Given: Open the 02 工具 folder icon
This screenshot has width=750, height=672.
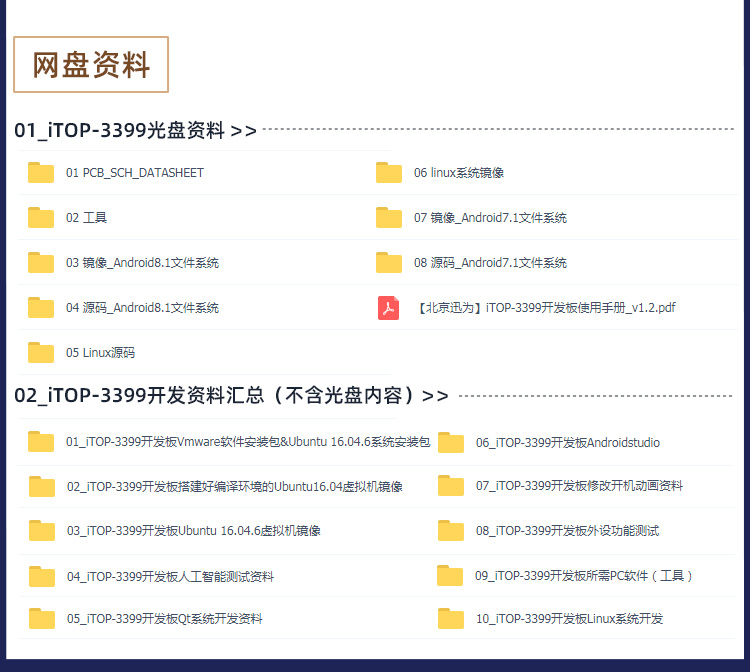Looking at the screenshot, I should point(41,217).
